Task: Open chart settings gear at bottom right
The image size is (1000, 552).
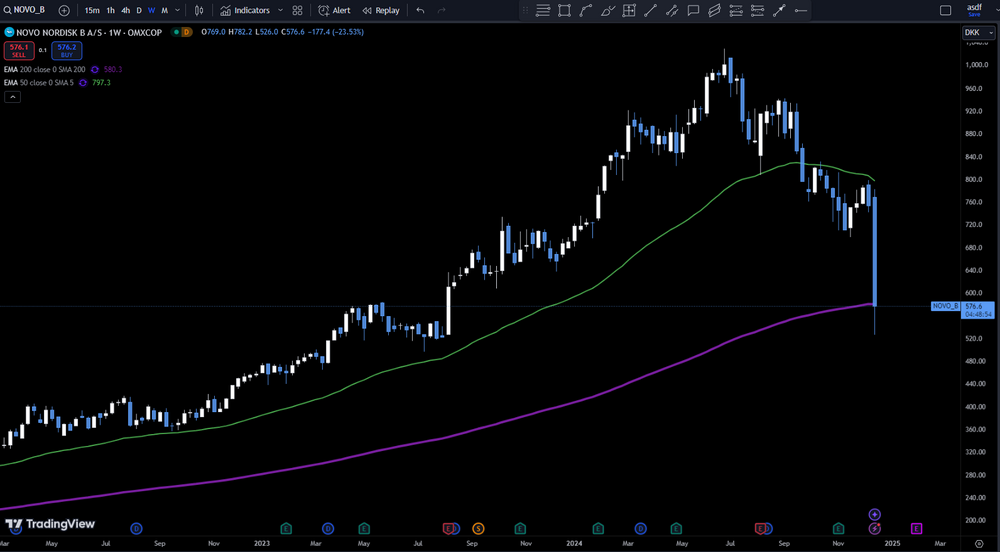Action: pyautogui.click(x=980, y=544)
